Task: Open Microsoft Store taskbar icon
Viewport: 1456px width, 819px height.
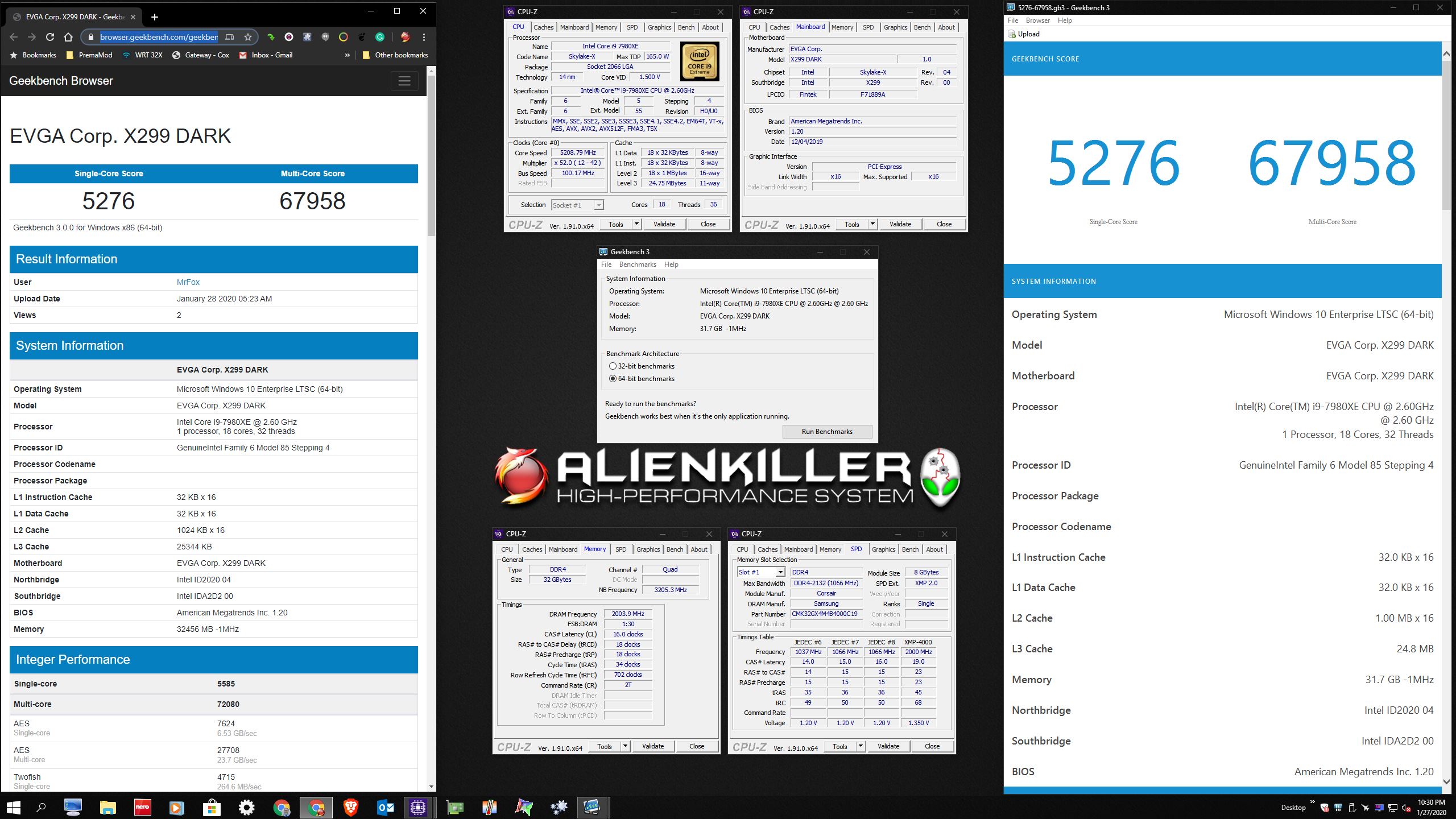Action: [212, 807]
